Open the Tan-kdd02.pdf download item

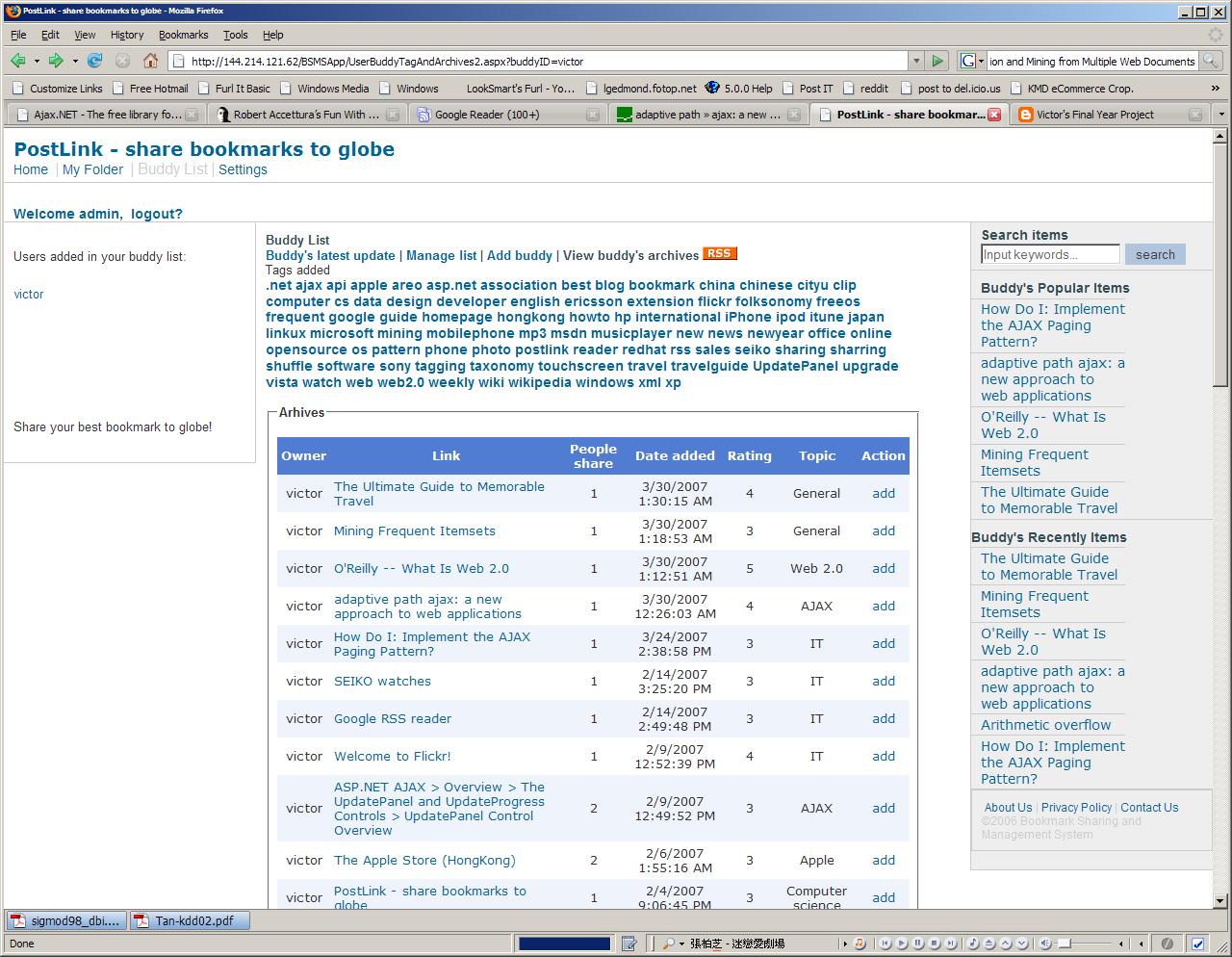point(190,920)
